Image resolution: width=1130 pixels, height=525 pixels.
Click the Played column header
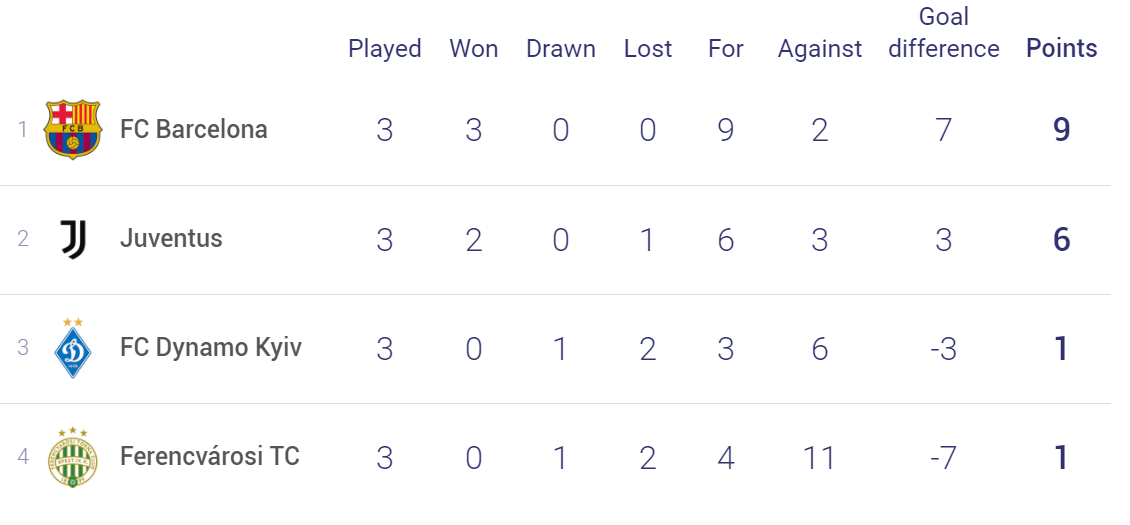tap(385, 49)
